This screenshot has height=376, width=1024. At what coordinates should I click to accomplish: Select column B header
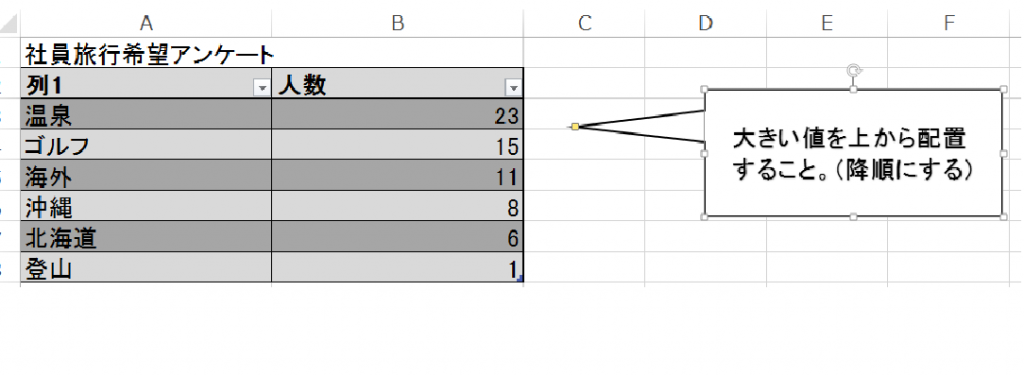397,24
